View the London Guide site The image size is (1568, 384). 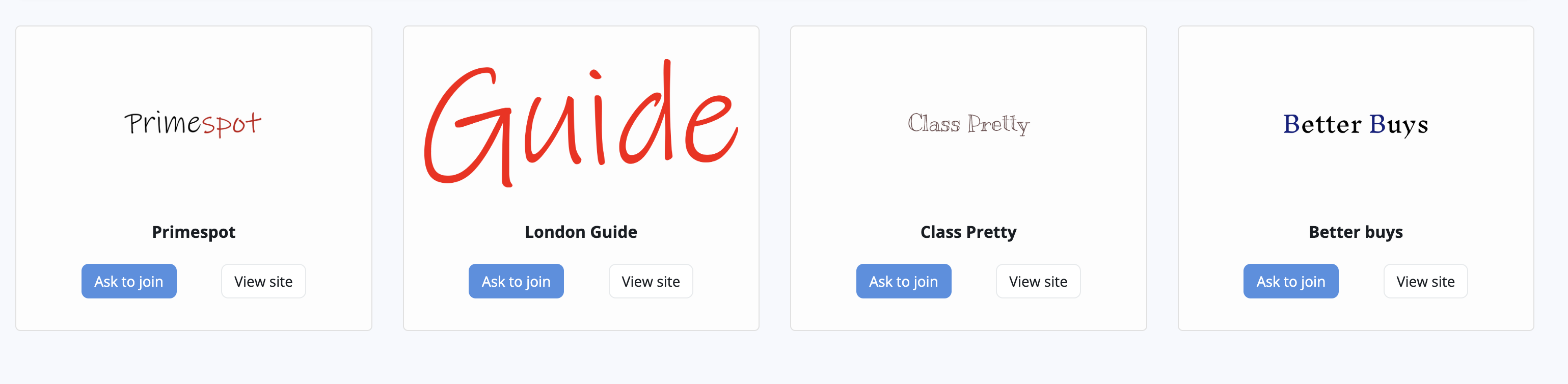pos(650,281)
